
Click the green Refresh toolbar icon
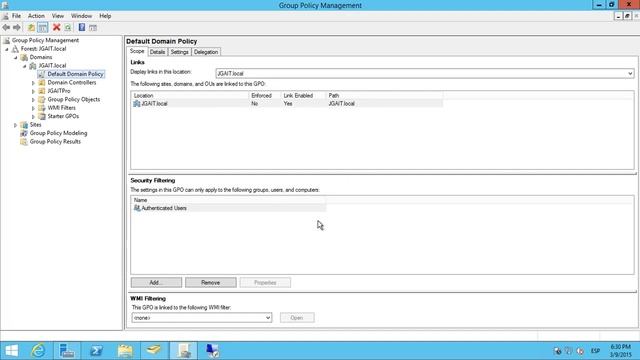(x=68, y=27)
